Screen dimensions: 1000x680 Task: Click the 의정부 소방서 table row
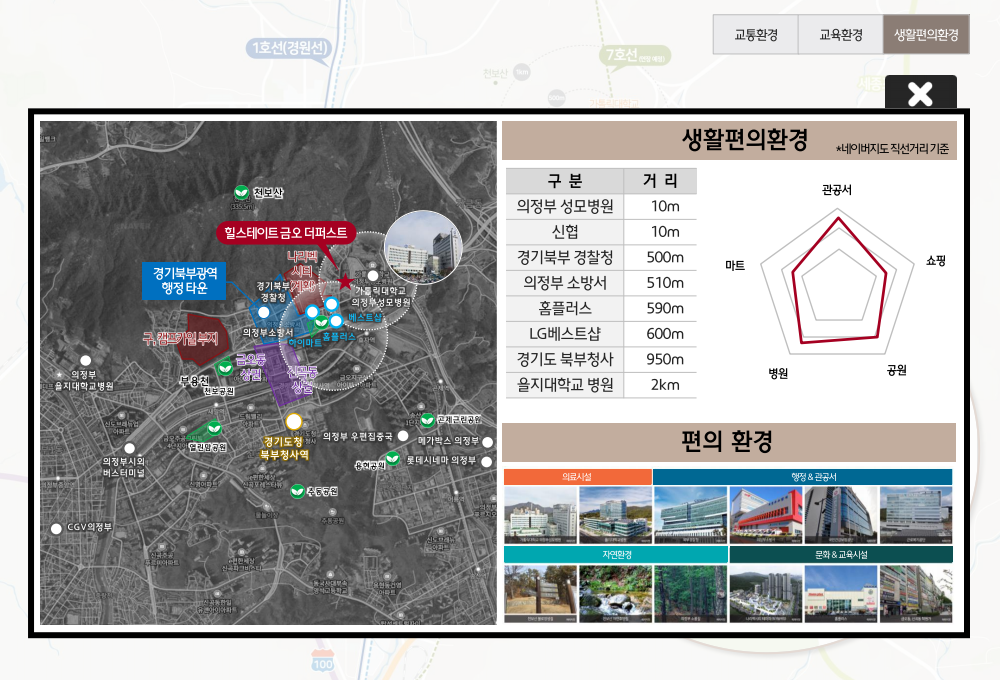coord(601,283)
